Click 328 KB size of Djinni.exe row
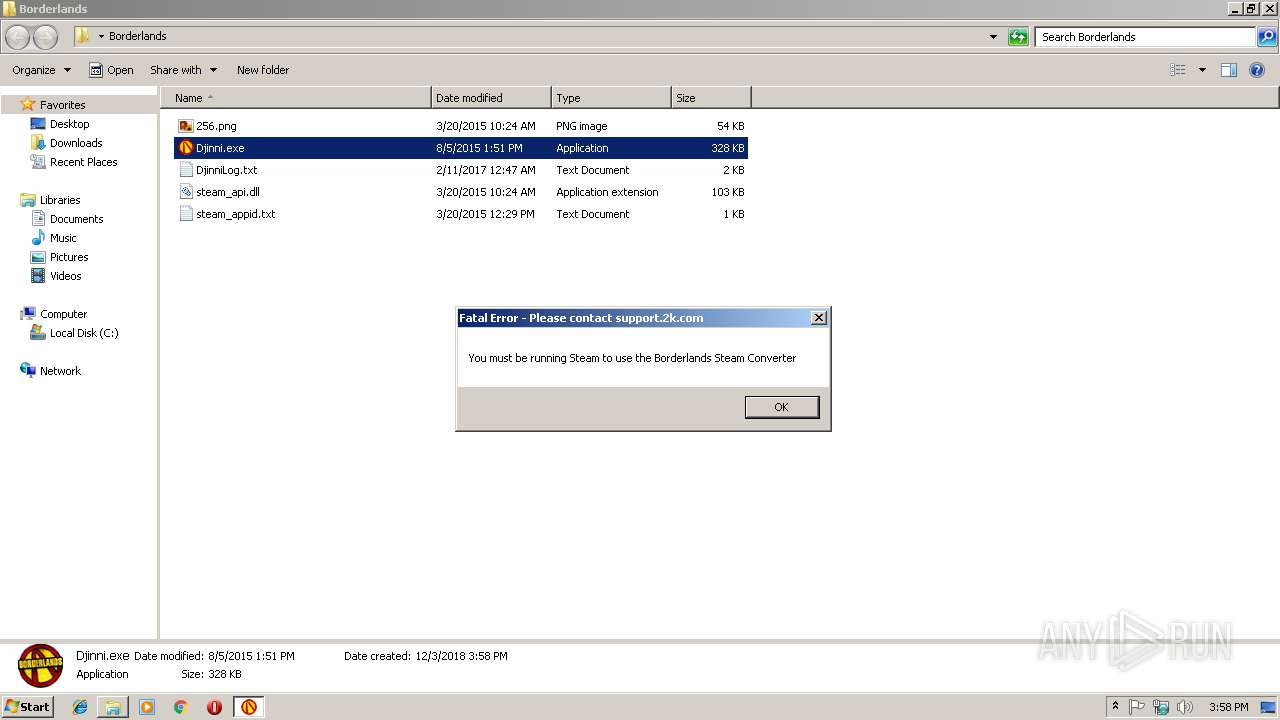The height and width of the screenshot is (720, 1280). (728, 148)
